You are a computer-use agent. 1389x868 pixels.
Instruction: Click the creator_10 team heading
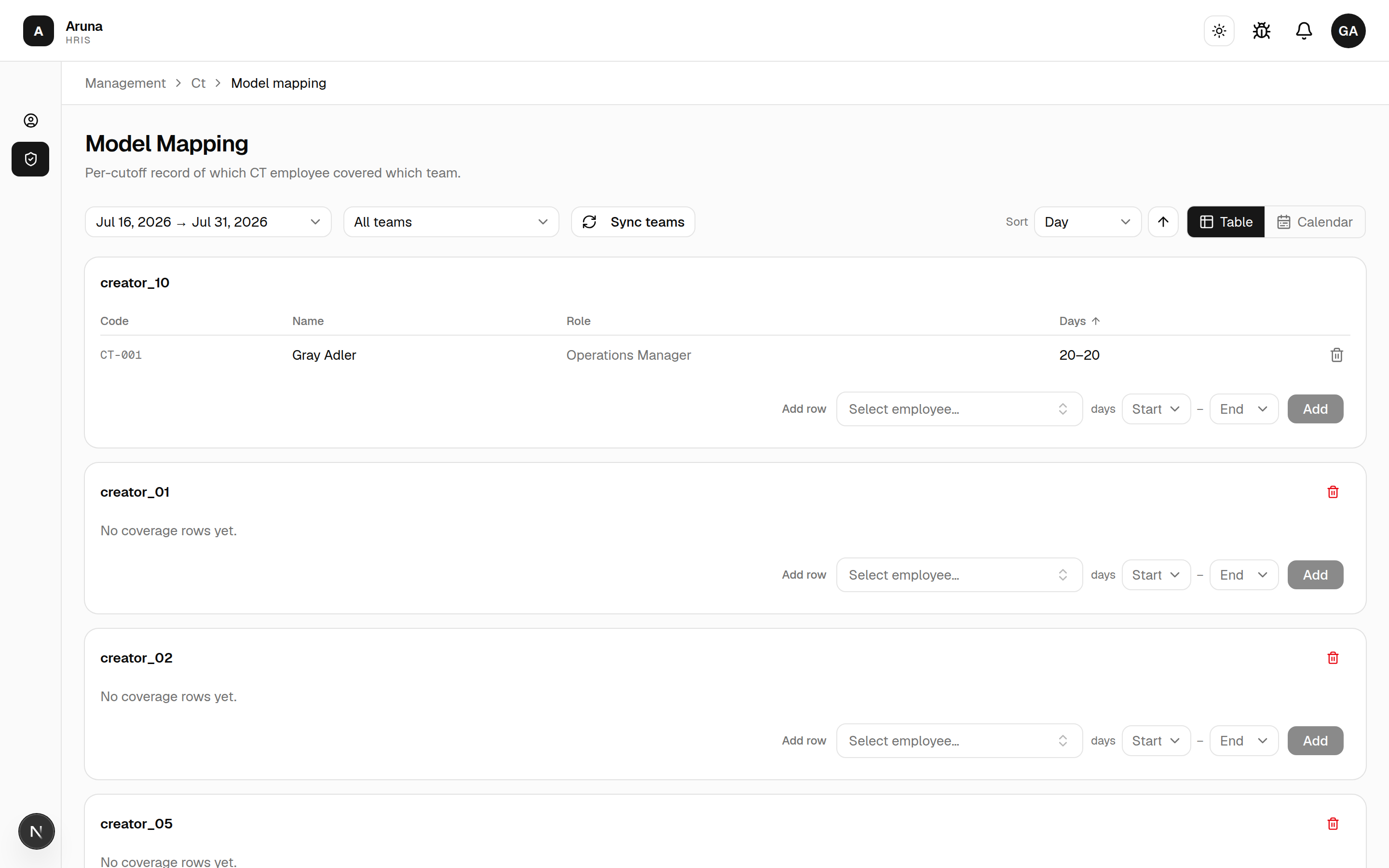tap(135, 283)
